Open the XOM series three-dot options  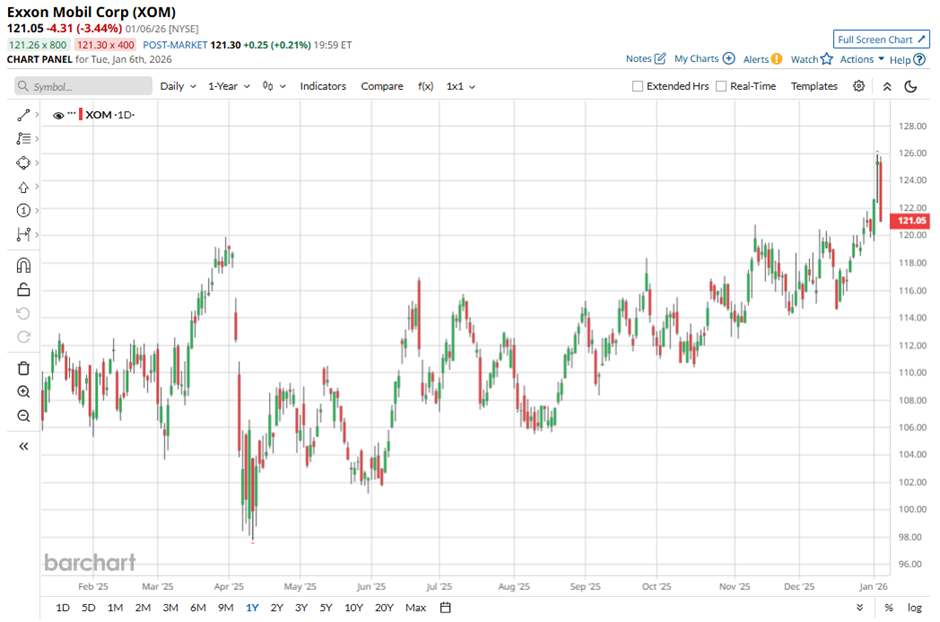(x=71, y=113)
